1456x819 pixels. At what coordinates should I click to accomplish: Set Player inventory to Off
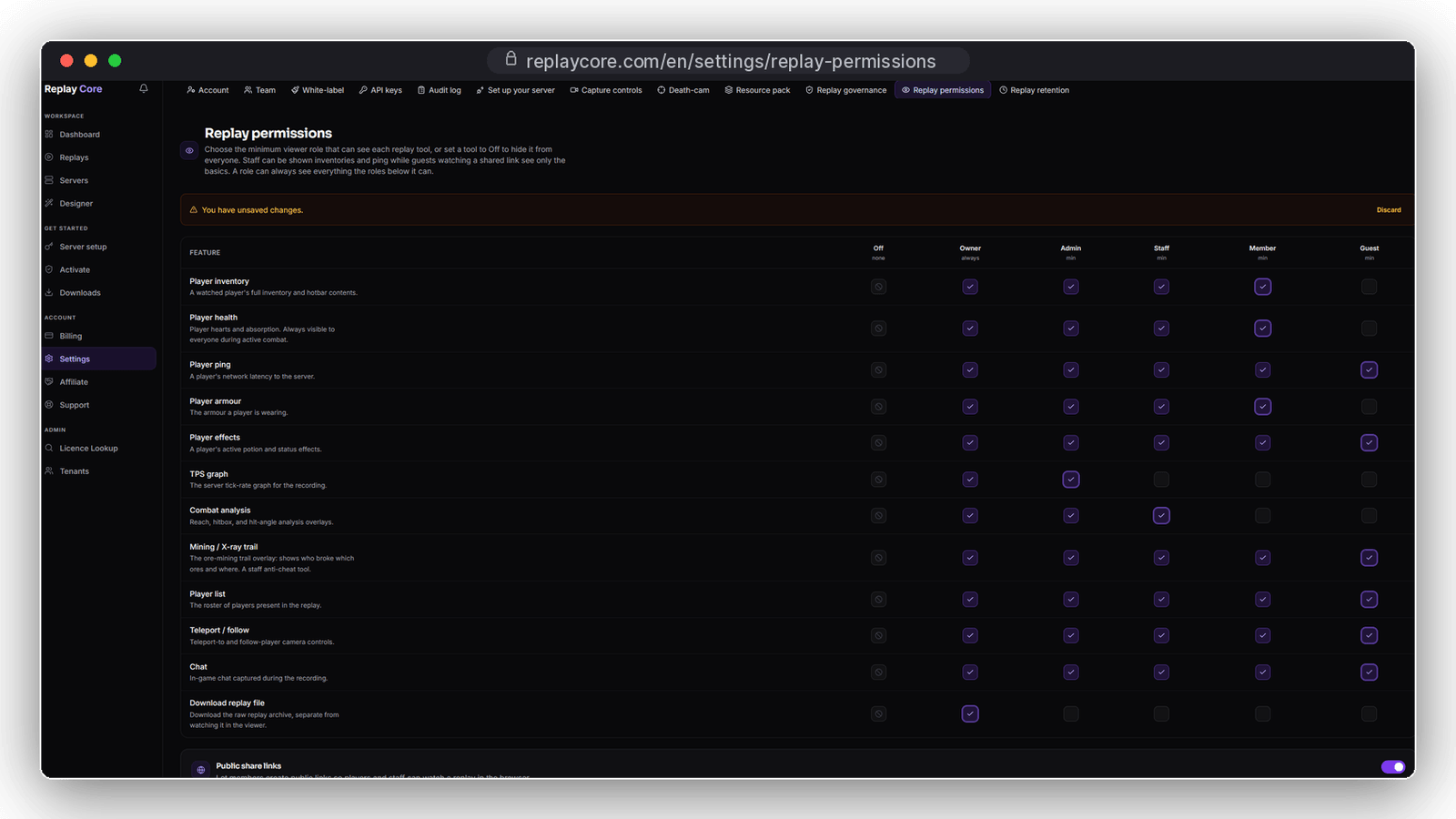pyautogui.click(x=878, y=287)
